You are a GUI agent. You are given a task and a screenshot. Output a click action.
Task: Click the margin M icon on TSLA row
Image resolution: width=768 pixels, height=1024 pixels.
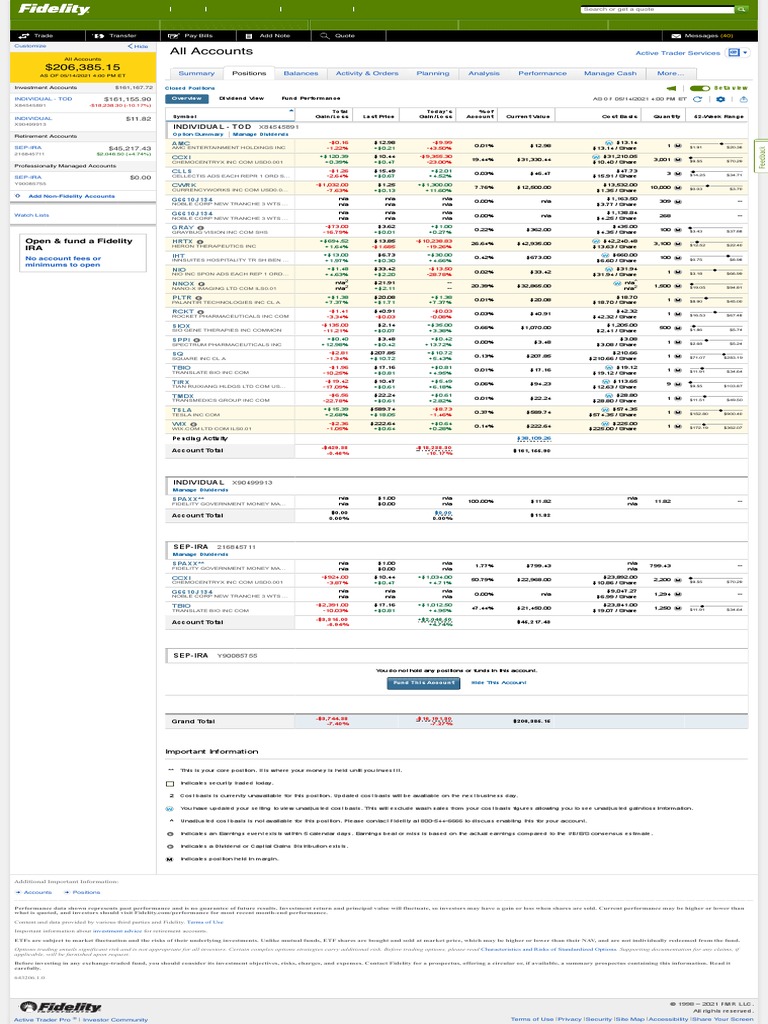[x=678, y=412]
